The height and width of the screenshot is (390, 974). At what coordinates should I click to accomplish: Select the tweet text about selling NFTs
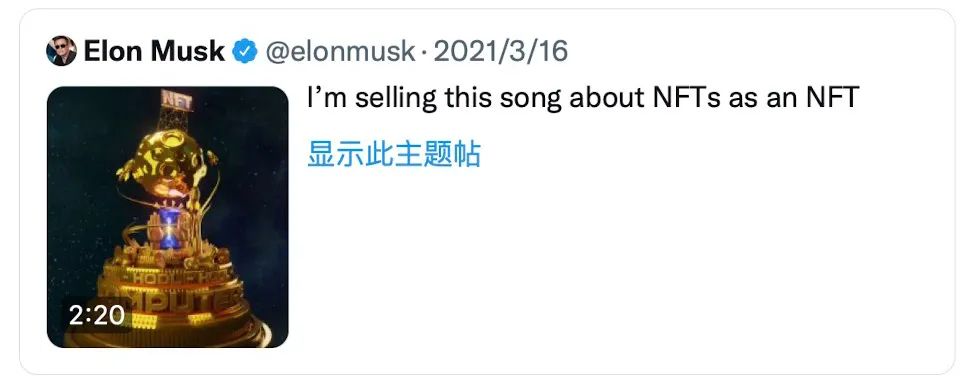pyautogui.click(x=583, y=98)
